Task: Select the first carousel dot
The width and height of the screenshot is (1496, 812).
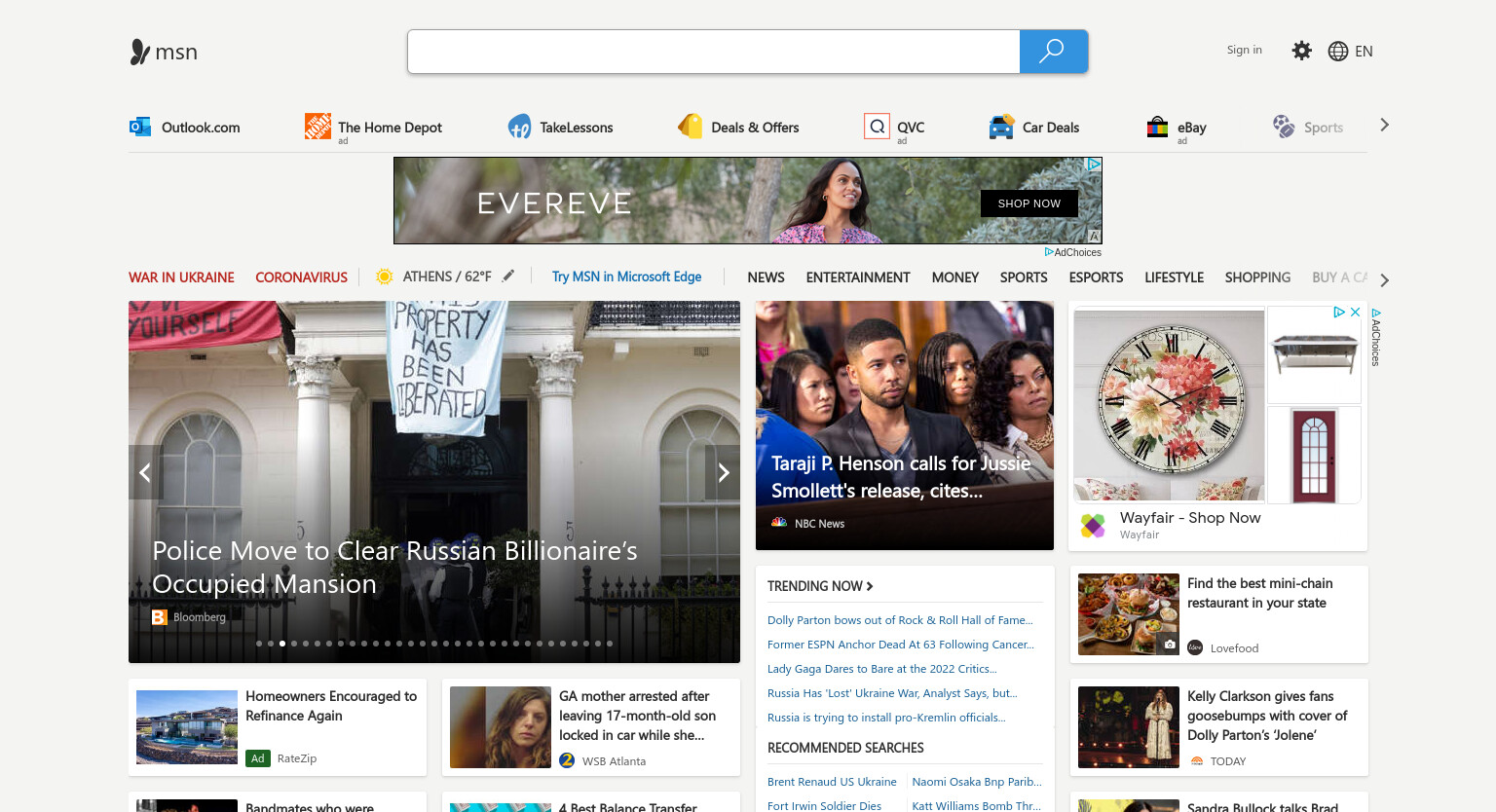Action: point(259,644)
